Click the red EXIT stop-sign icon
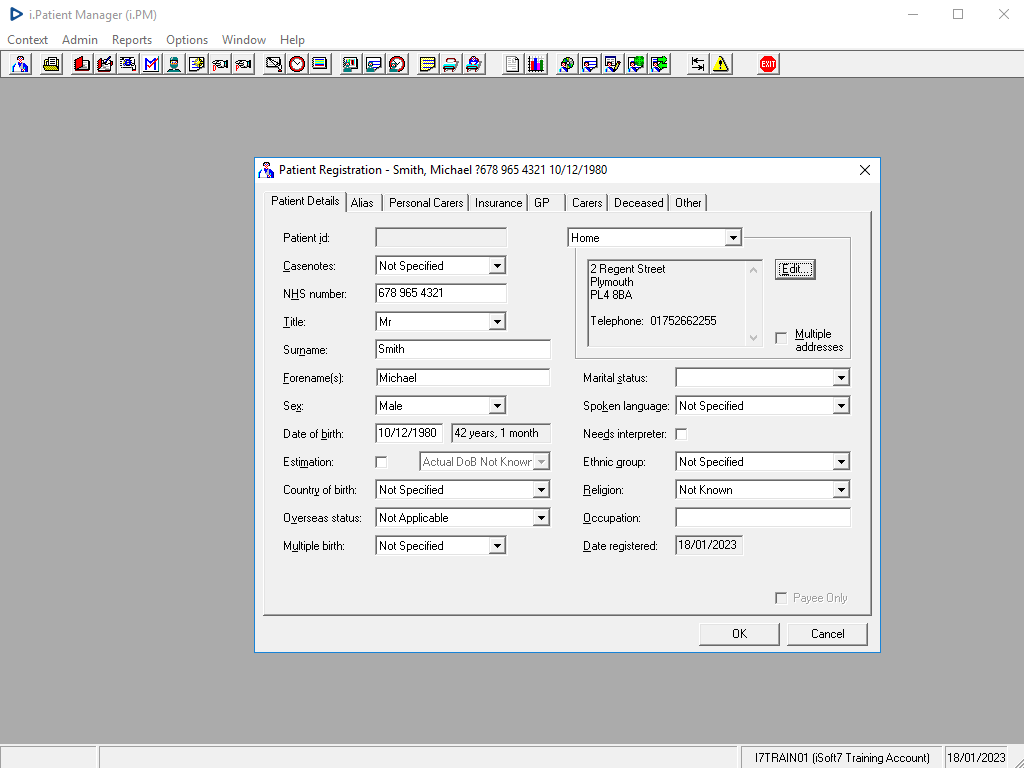The width and height of the screenshot is (1024, 768). [x=768, y=64]
